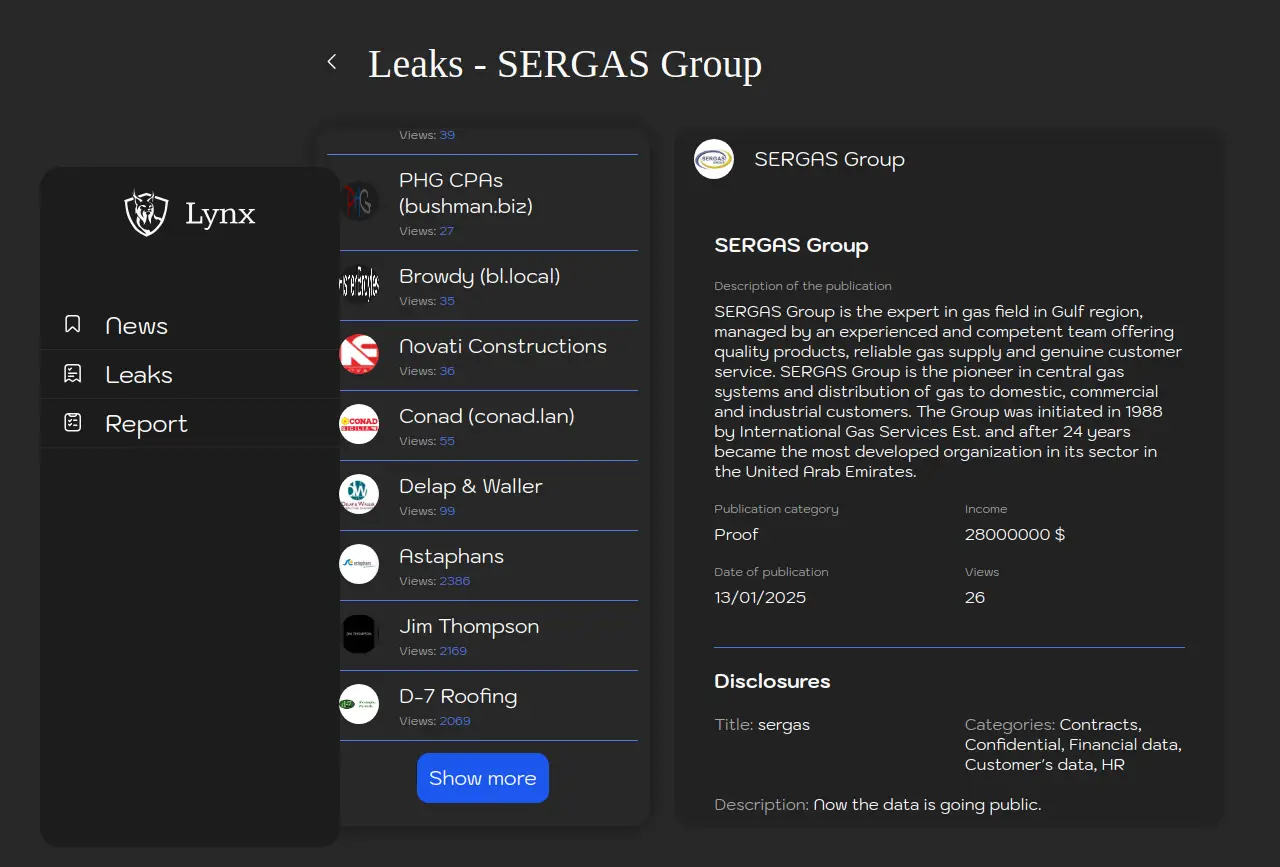Open the News menu item
1280x867 pixels.
(136, 326)
